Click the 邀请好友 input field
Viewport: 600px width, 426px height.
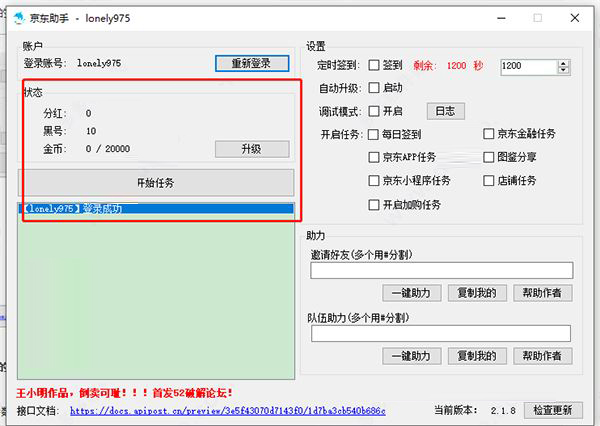[x=442, y=270]
